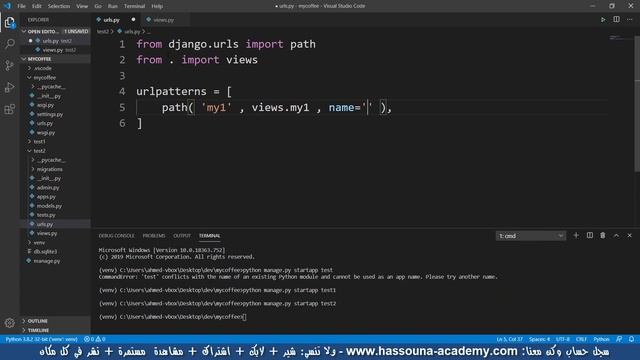Screen dimensions: 640x360
Task: Click Ln 5, Col 37 cursor position
Action: (509, 339)
